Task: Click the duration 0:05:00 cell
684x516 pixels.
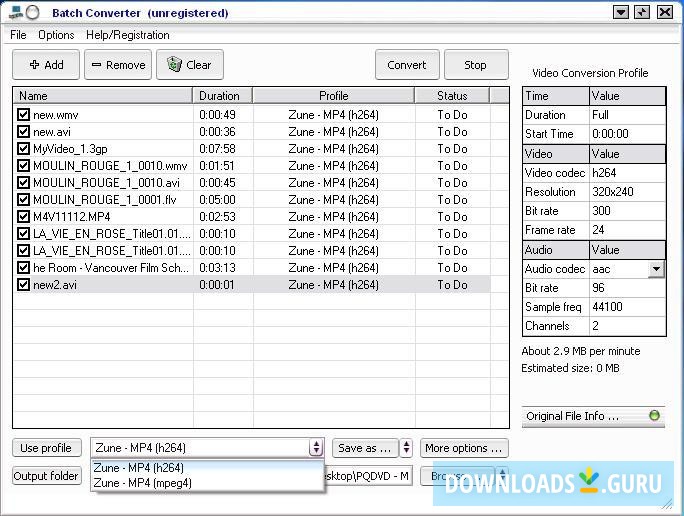Action: click(x=217, y=200)
